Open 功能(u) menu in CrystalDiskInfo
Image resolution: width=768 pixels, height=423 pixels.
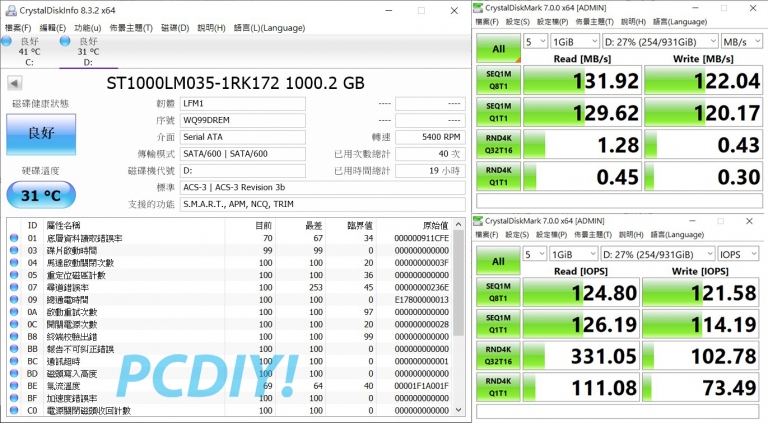coord(88,28)
